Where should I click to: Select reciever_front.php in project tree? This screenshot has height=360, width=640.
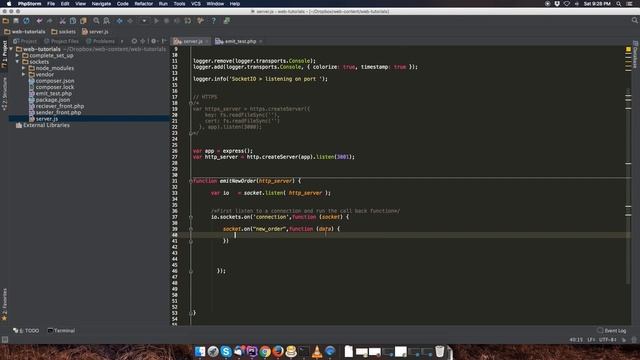tap(56, 106)
